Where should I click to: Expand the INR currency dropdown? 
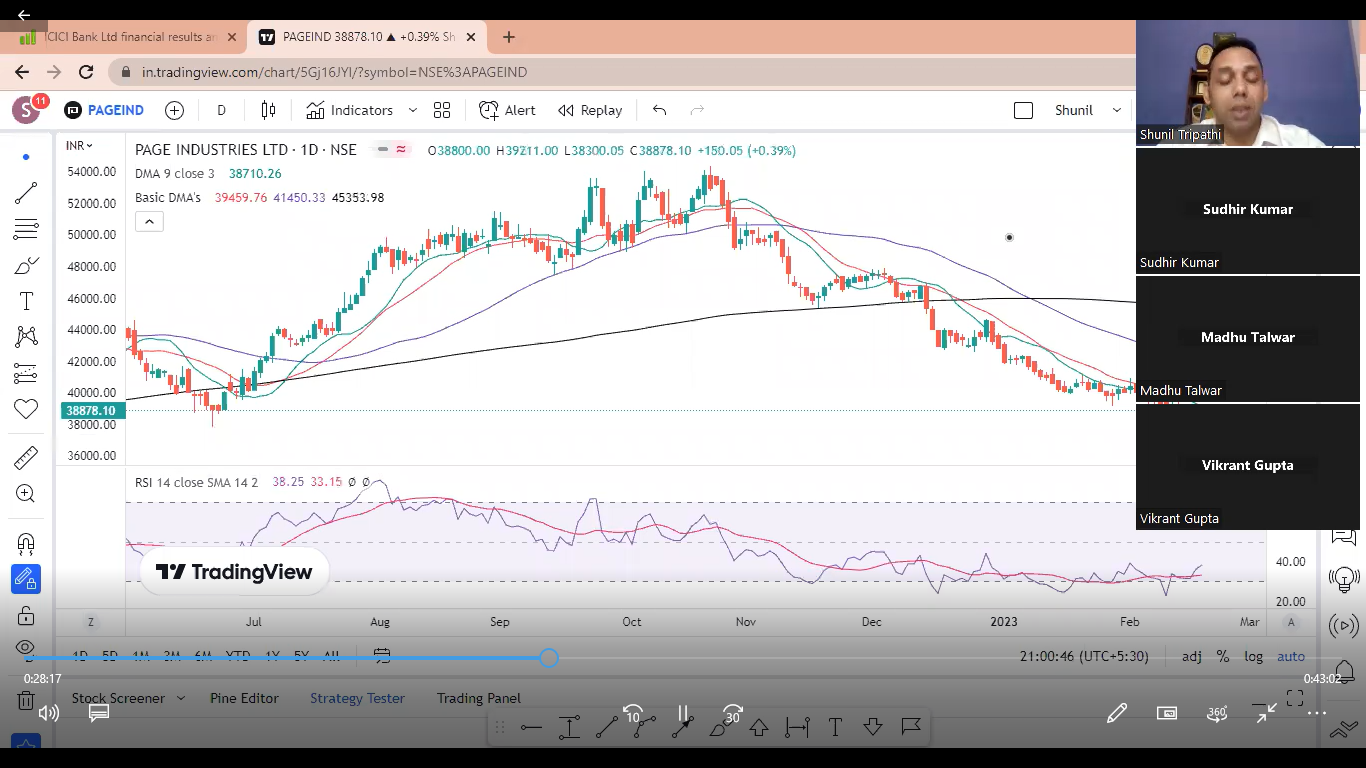[79, 146]
